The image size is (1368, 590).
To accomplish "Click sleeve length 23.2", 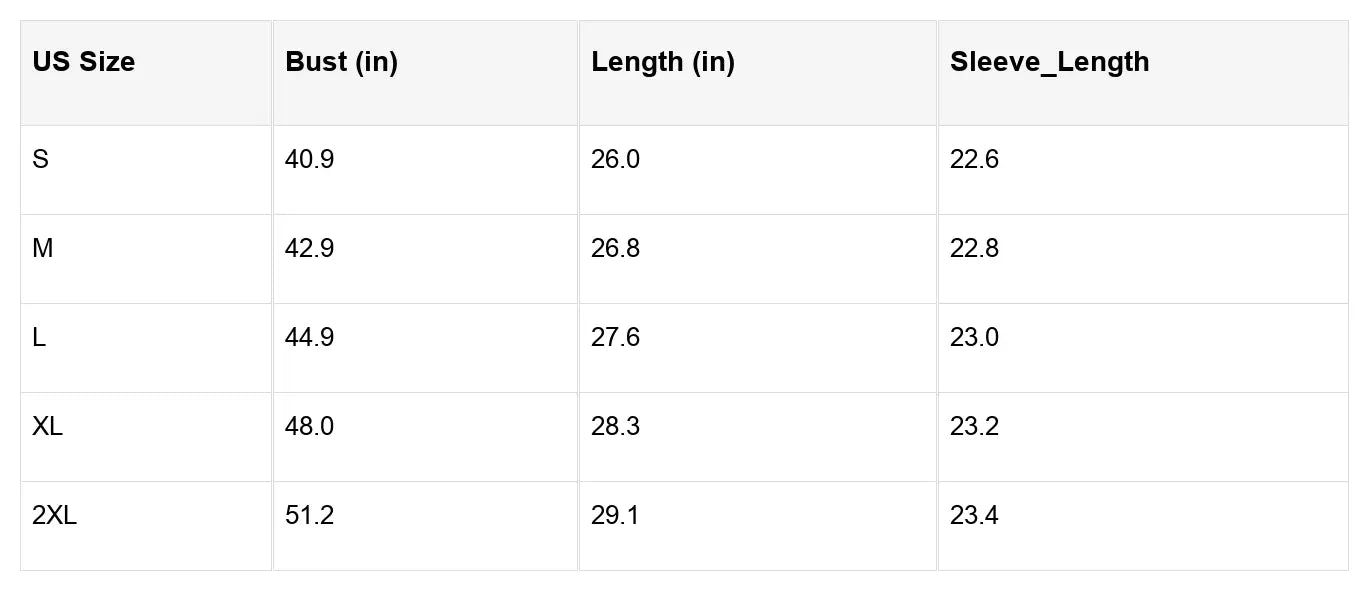I will [x=974, y=427].
